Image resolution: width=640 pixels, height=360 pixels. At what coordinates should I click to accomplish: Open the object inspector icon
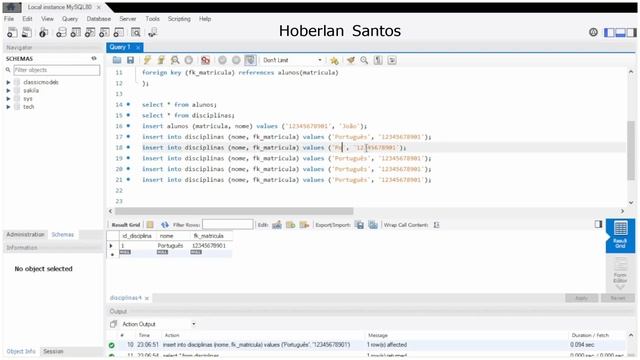coord(43,33)
